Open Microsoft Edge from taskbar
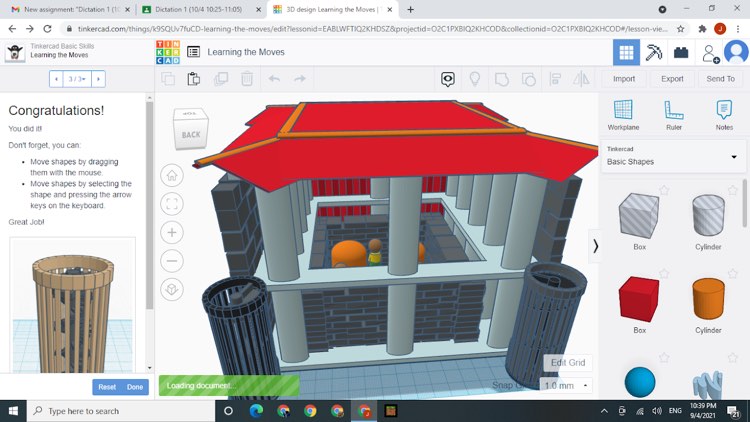This screenshot has width=750, height=422. tap(256, 411)
